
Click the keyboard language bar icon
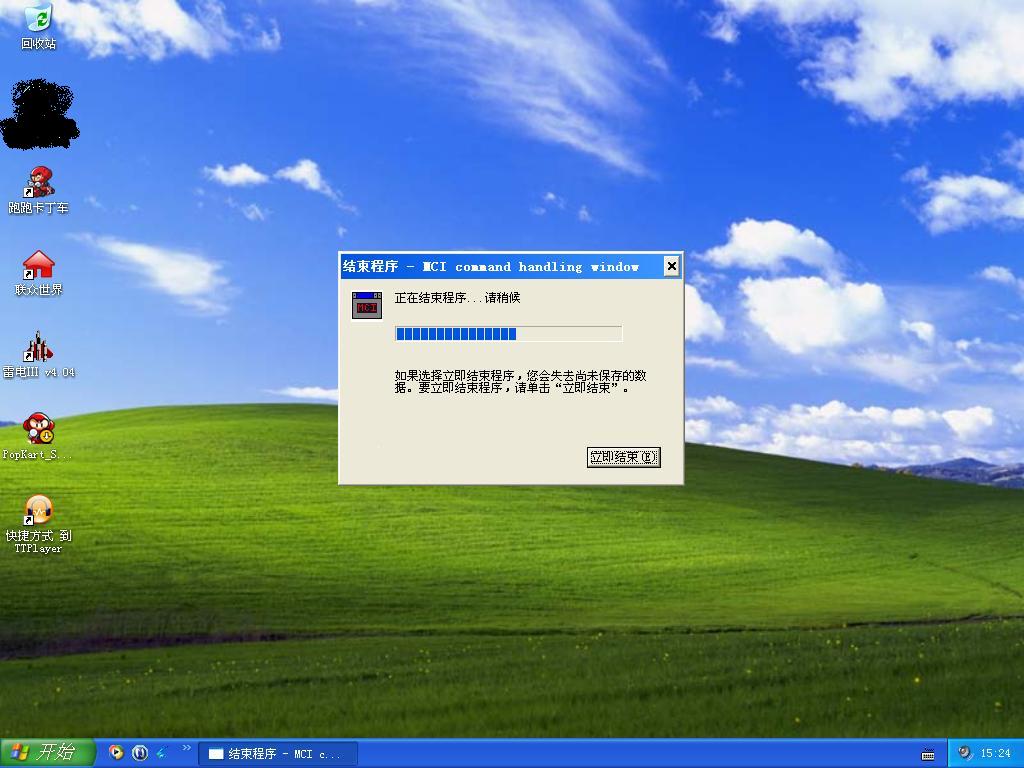[x=928, y=754]
